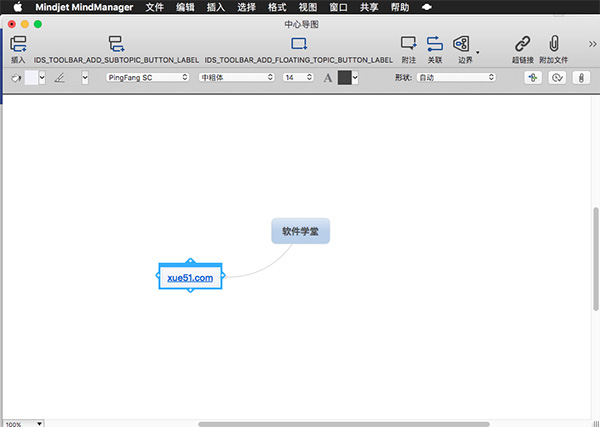
Task: Click the right handle of xue51.com topic
Action: [223, 275]
